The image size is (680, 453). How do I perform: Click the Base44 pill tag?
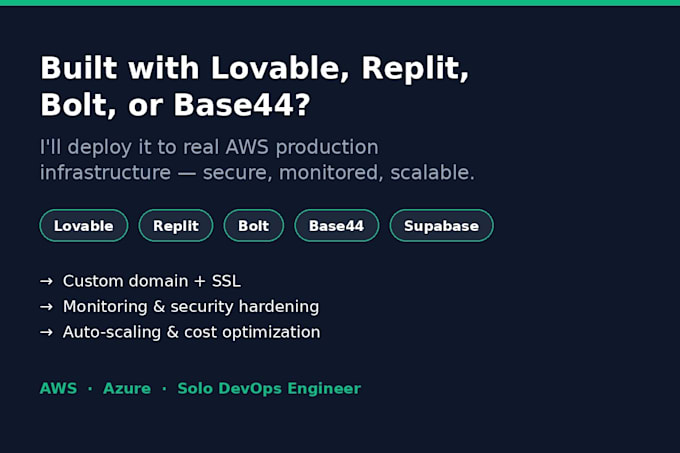tap(337, 225)
